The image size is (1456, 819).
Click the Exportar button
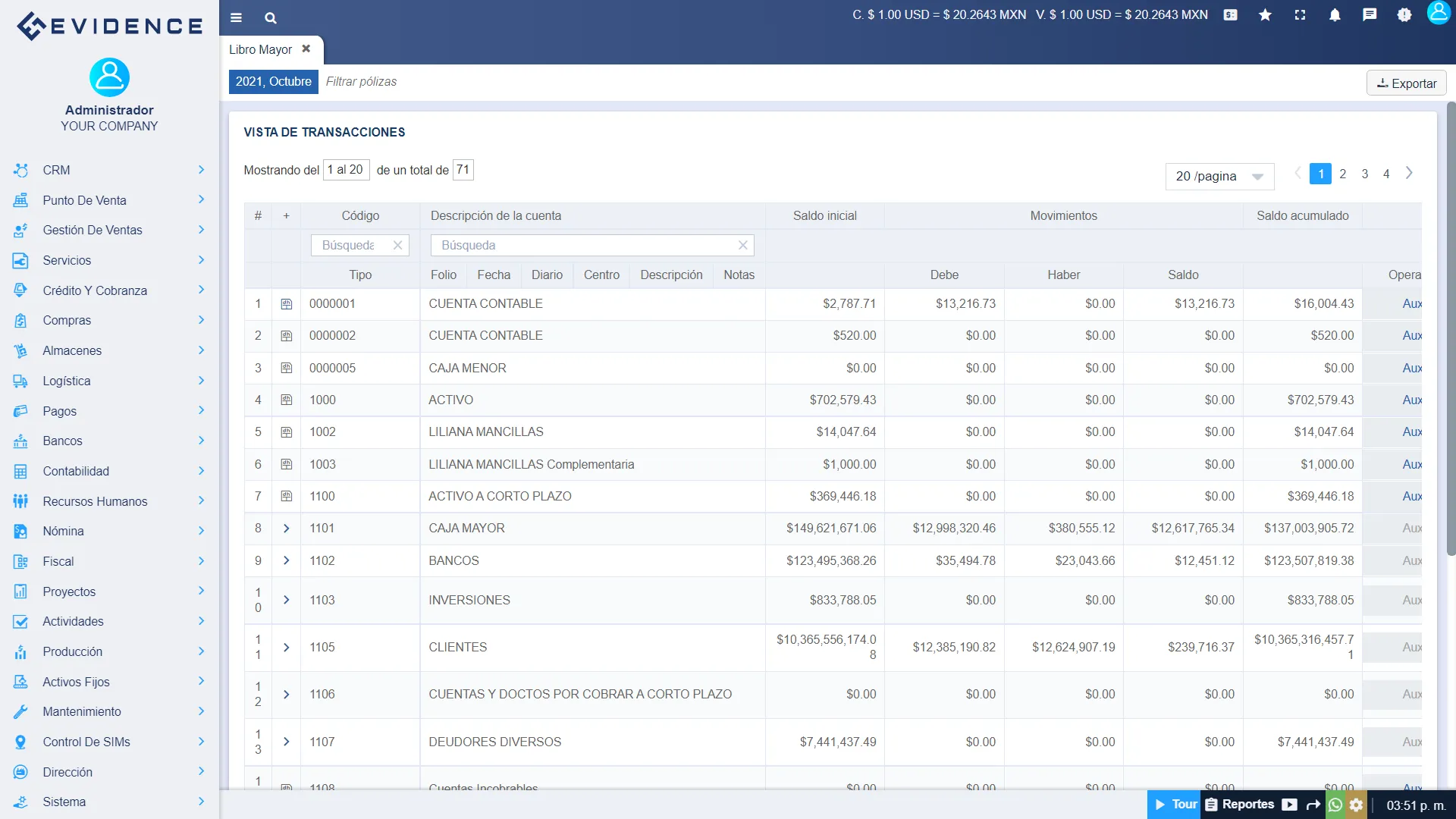tap(1406, 83)
